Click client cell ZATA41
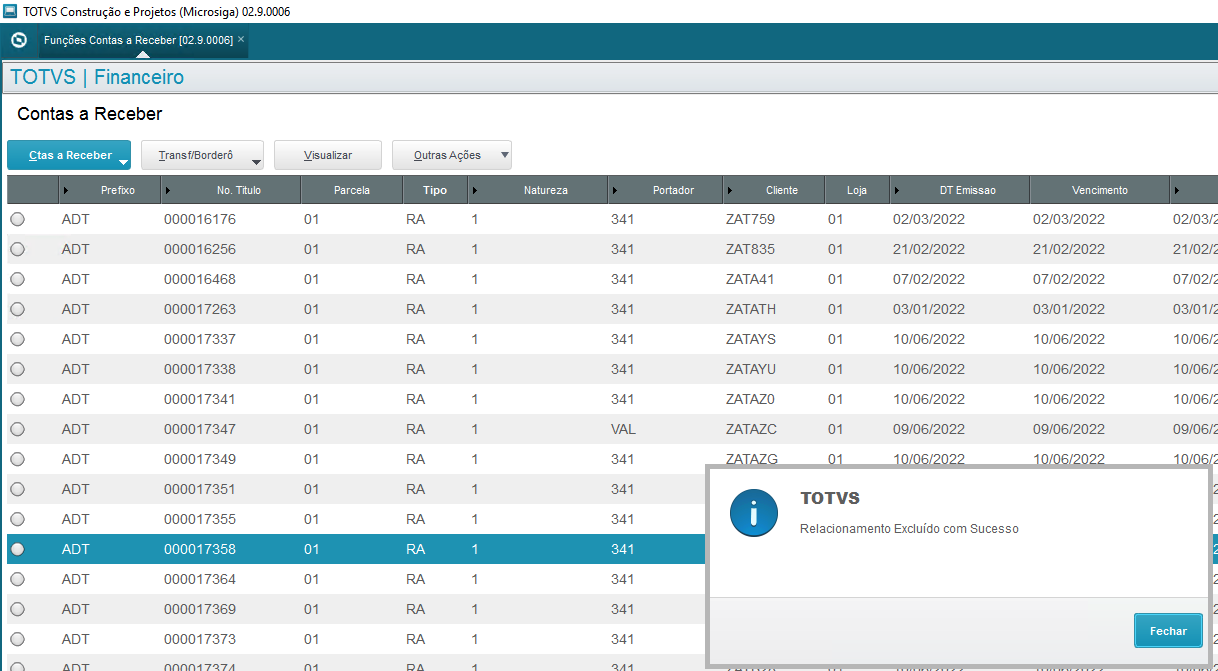The height and width of the screenshot is (671, 1218). pyautogui.click(x=750, y=279)
